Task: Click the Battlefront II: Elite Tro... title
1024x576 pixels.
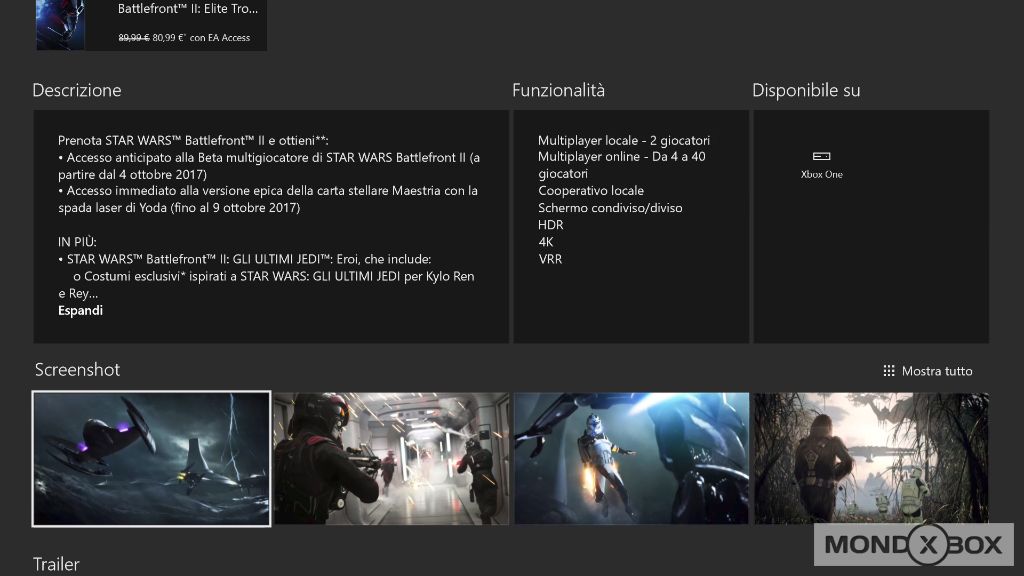Action: 187,9
